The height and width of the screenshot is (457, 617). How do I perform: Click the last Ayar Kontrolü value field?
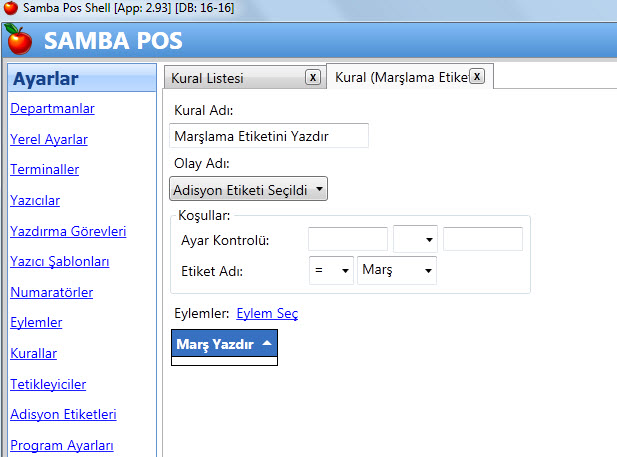click(x=482, y=239)
